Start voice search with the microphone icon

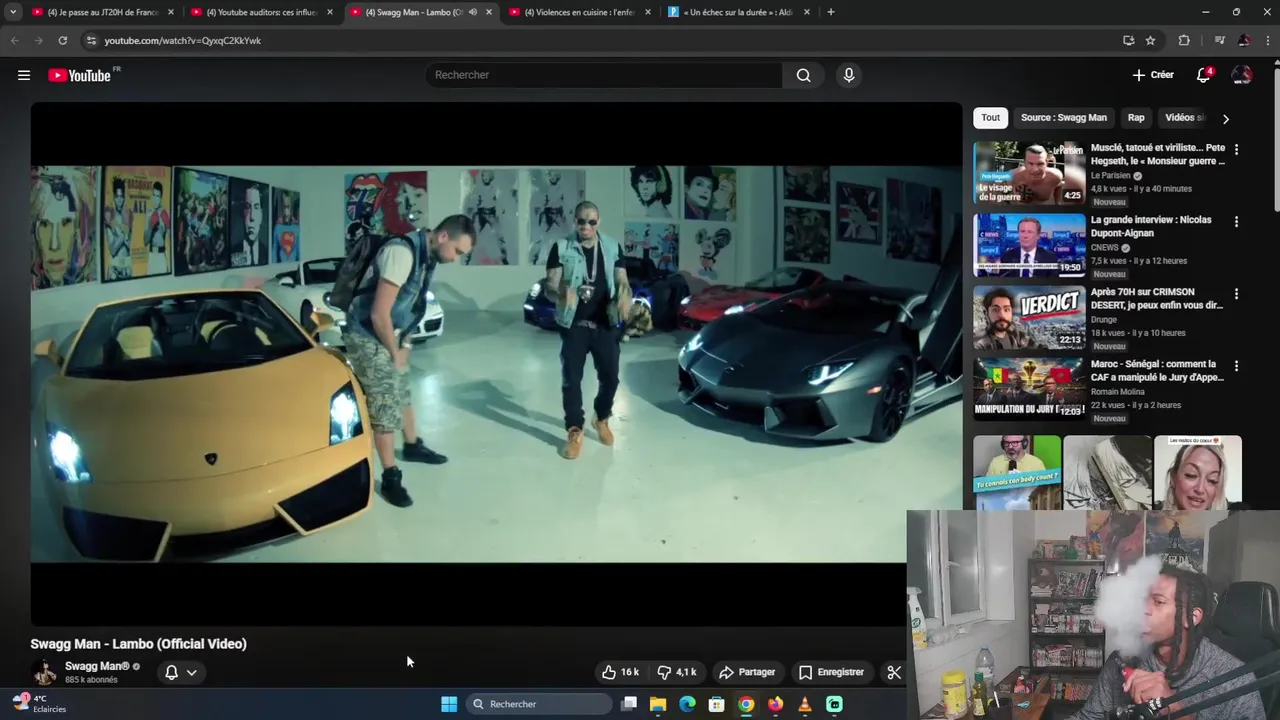point(849,75)
